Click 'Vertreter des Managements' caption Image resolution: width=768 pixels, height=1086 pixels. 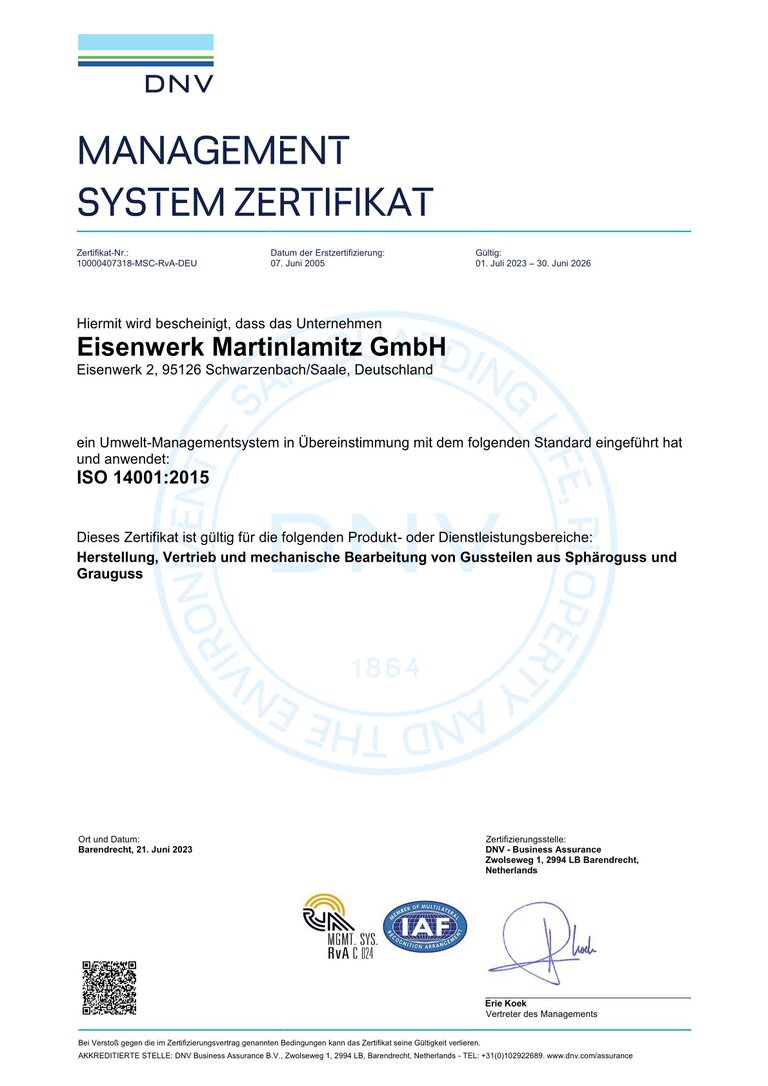tap(541, 1014)
